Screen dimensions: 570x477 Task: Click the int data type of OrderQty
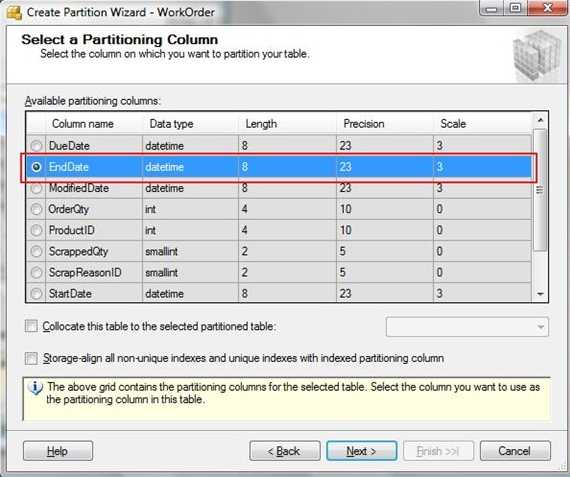190,209
